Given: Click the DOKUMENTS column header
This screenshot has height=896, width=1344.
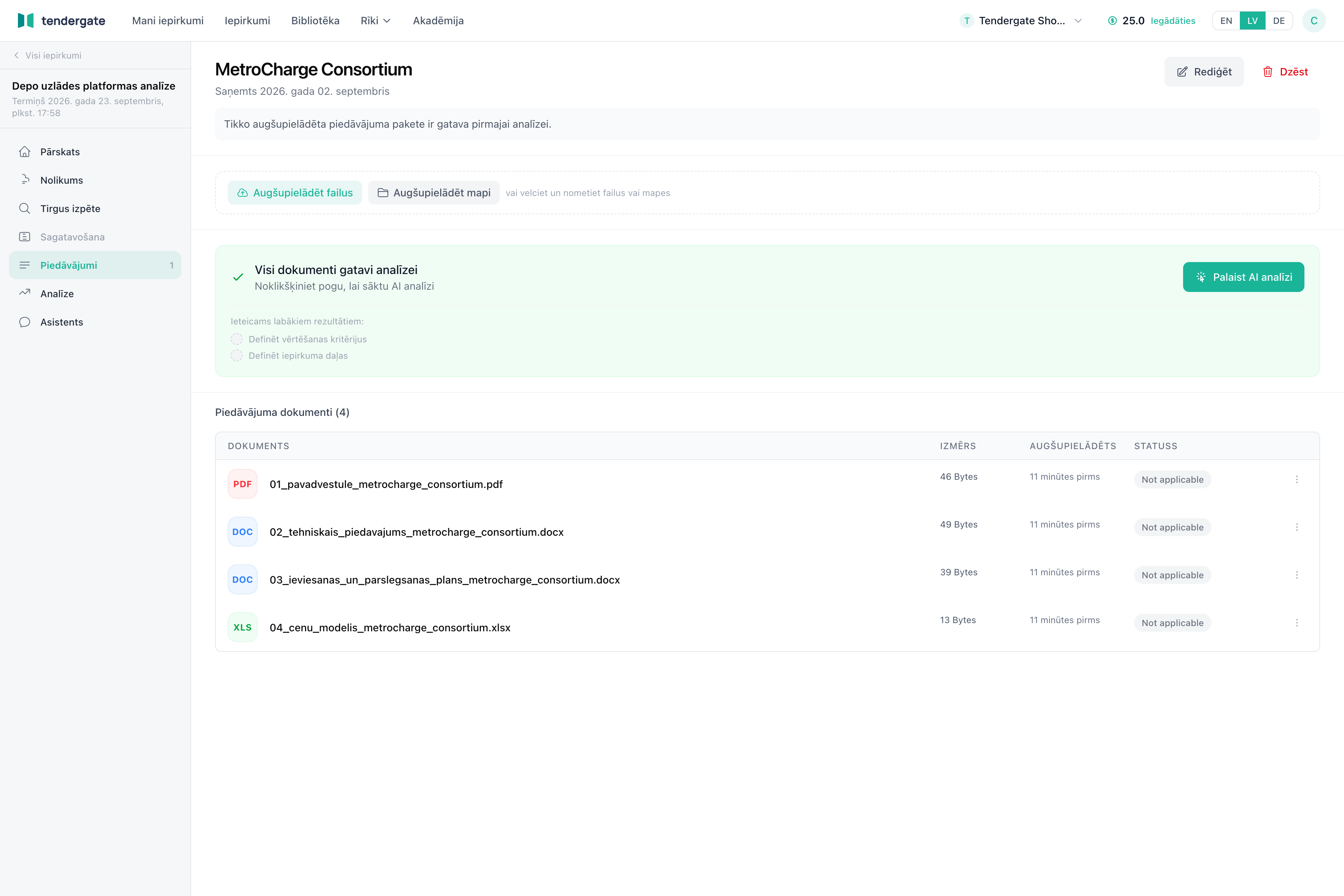Looking at the screenshot, I should pos(258,446).
